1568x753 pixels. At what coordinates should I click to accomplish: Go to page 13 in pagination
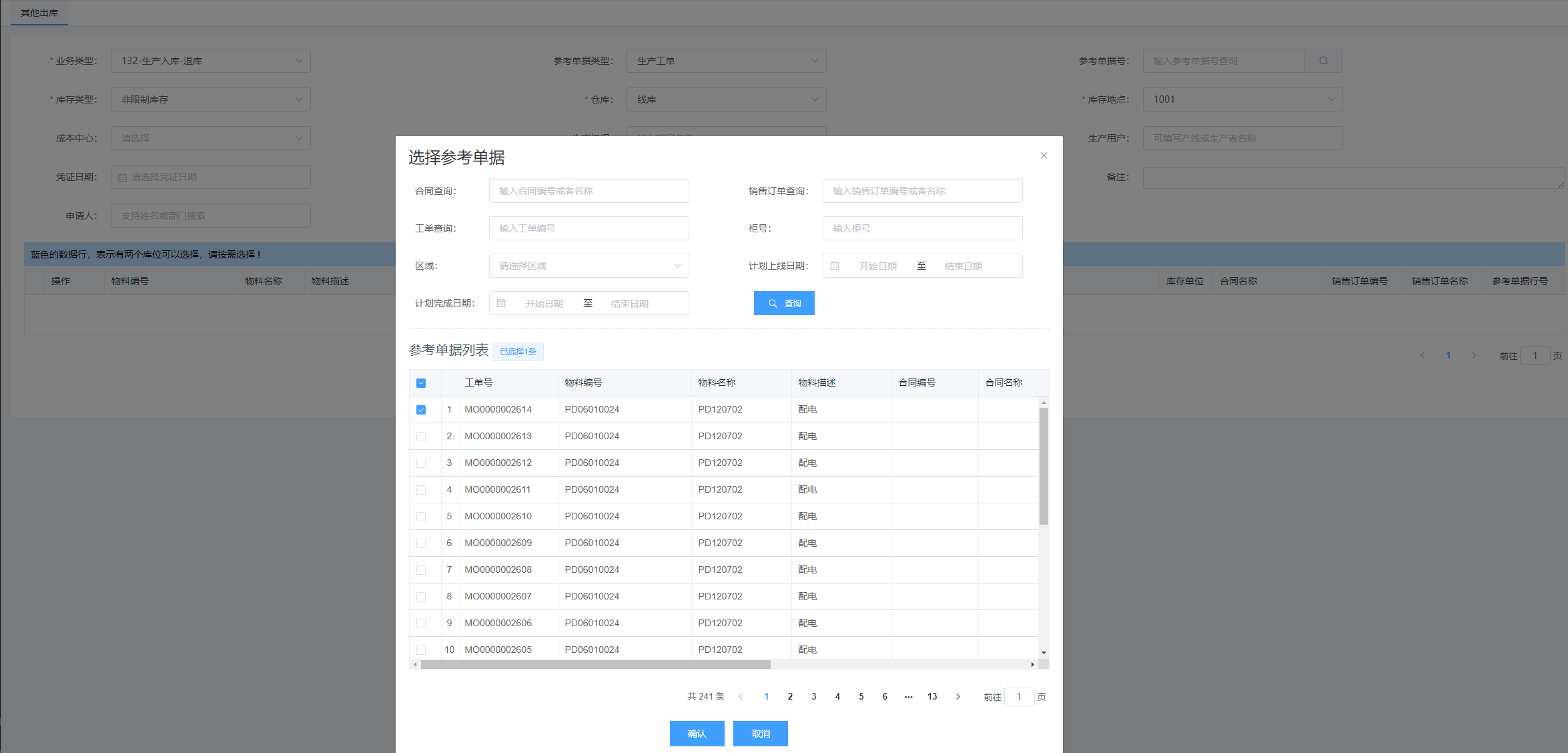click(932, 696)
